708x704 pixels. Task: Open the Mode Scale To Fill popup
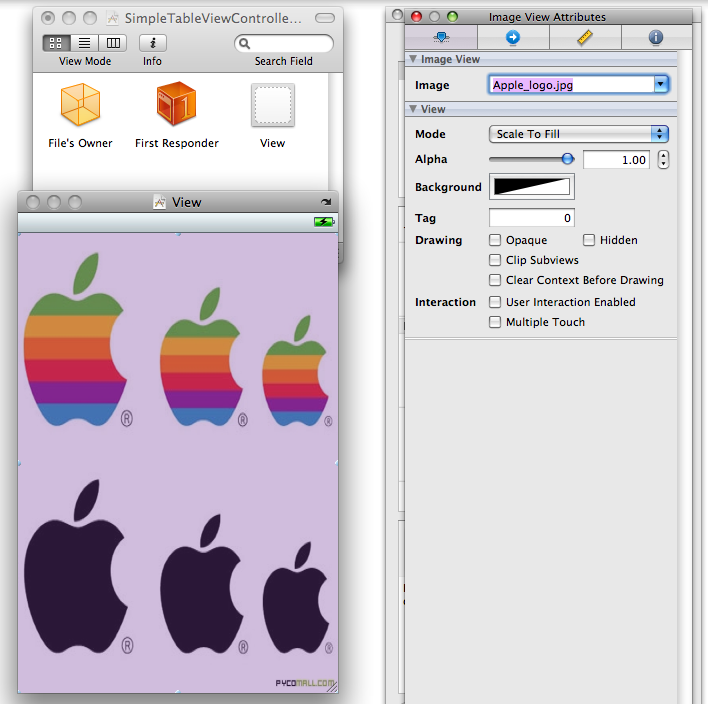tap(578, 134)
